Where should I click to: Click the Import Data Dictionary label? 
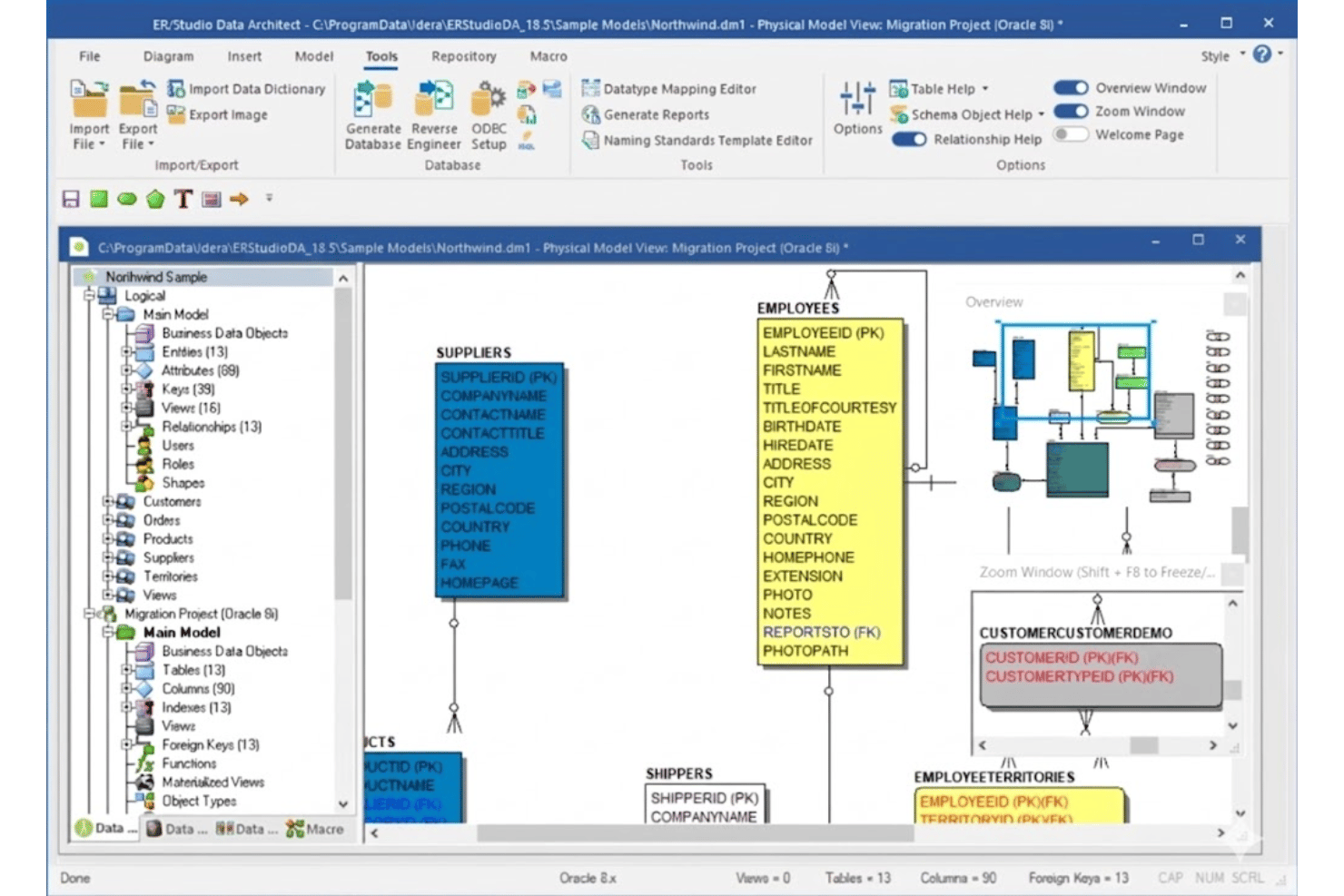click(257, 89)
